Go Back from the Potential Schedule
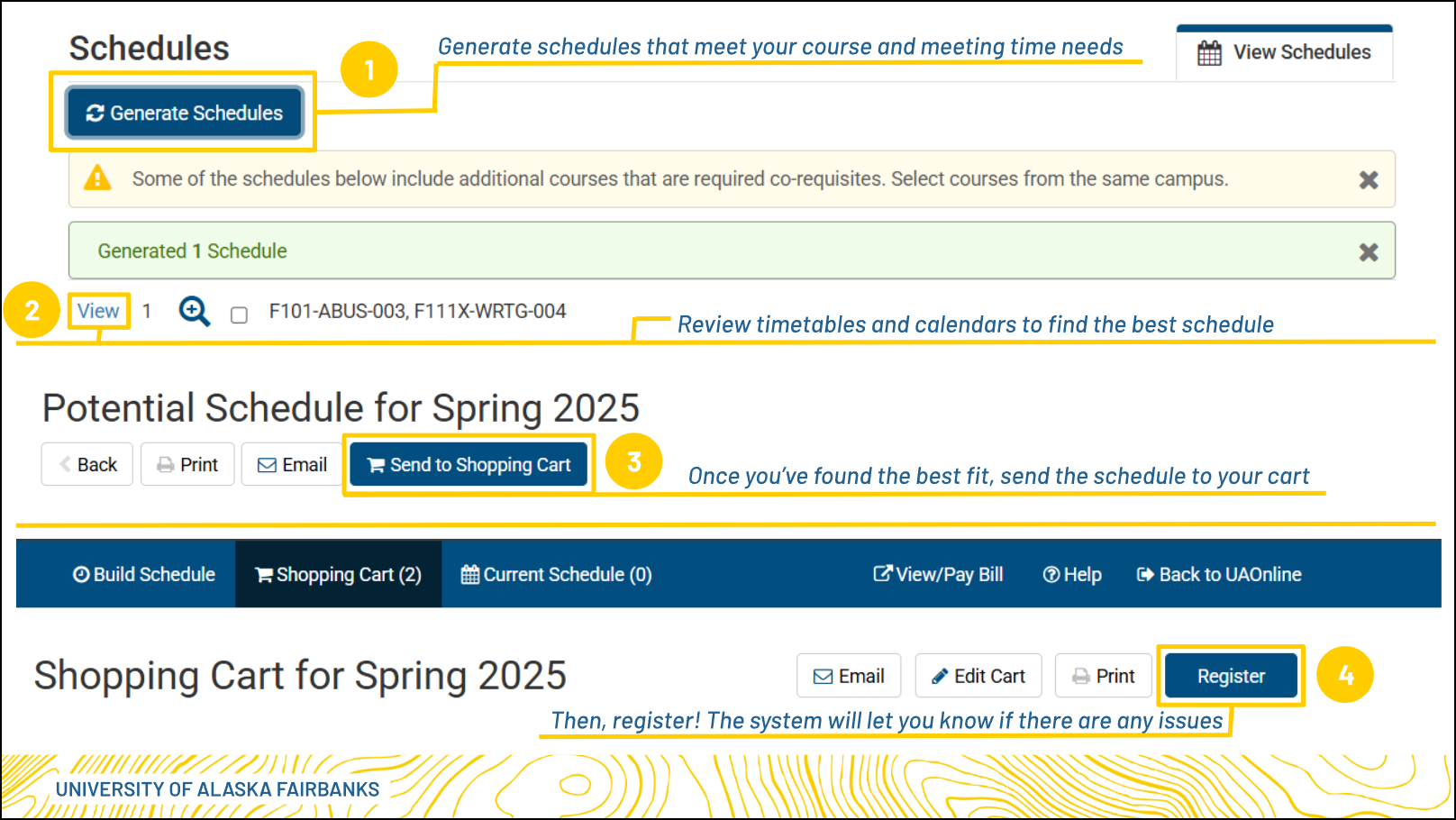Image resolution: width=1456 pixels, height=820 pixels. tap(87, 465)
